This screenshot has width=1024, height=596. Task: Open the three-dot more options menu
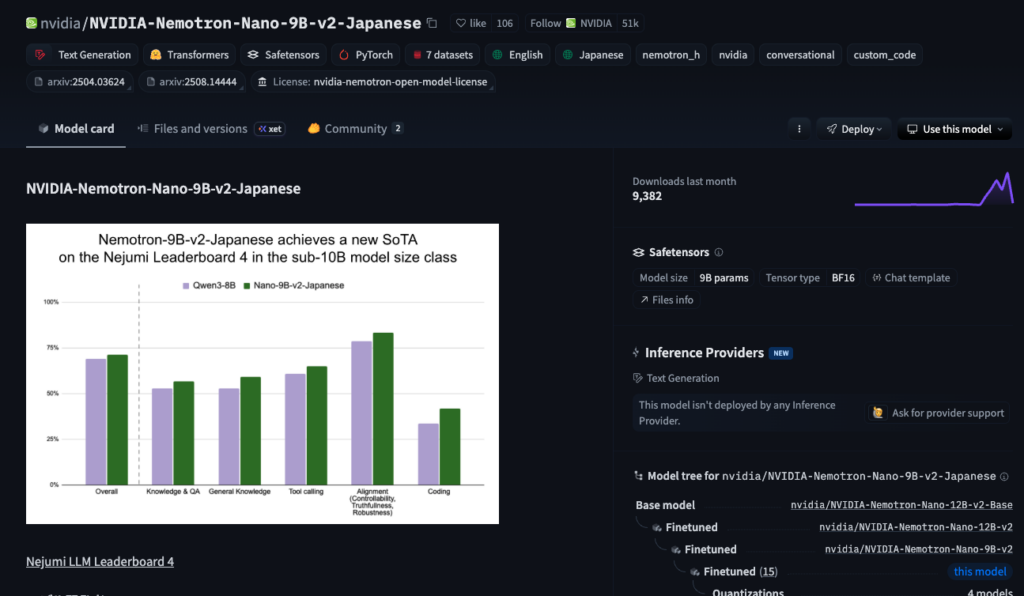click(x=798, y=129)
